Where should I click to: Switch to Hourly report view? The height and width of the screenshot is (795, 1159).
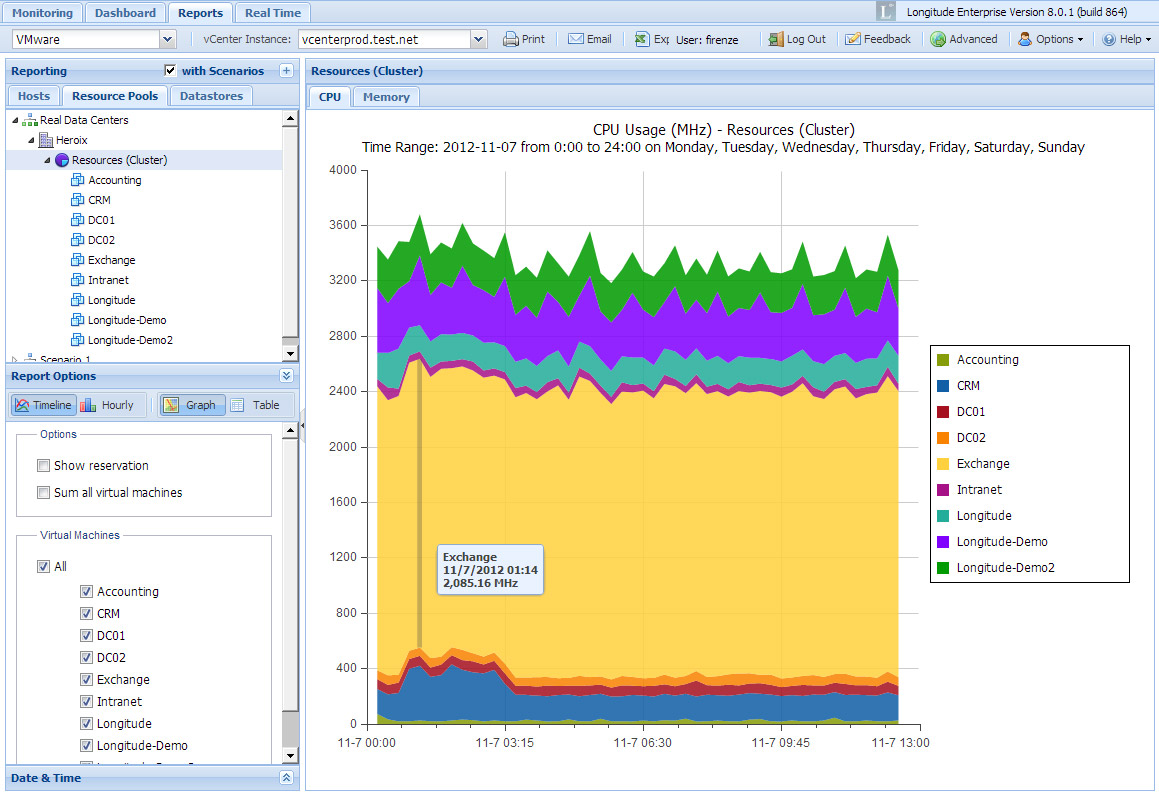106,405
